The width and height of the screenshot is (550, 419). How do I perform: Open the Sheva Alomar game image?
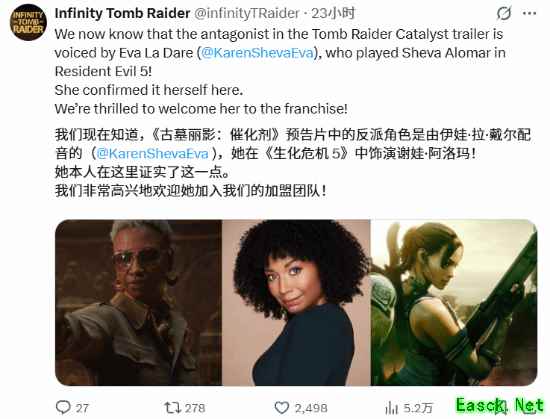pyautogui.click(x=454, y=303)
